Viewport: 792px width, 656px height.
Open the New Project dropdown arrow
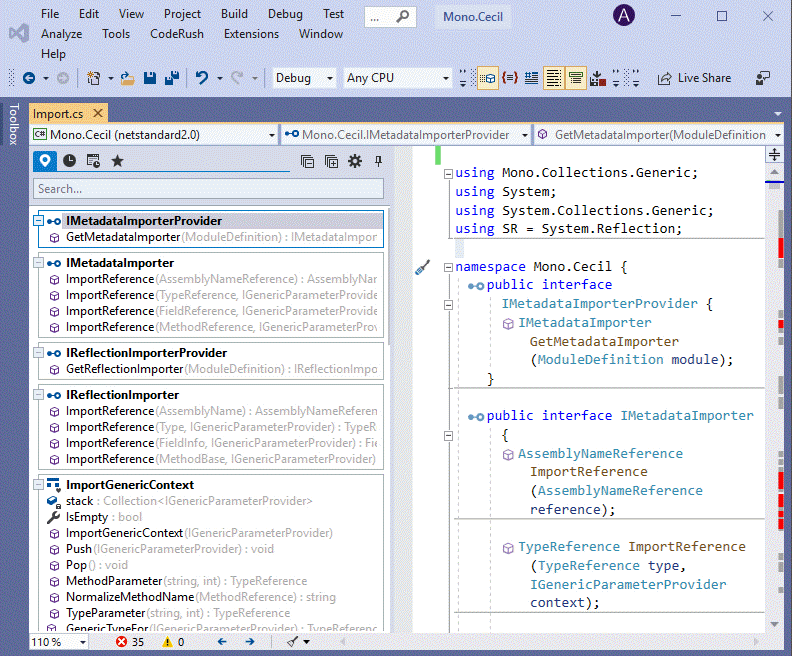click(x=110, y=78)
